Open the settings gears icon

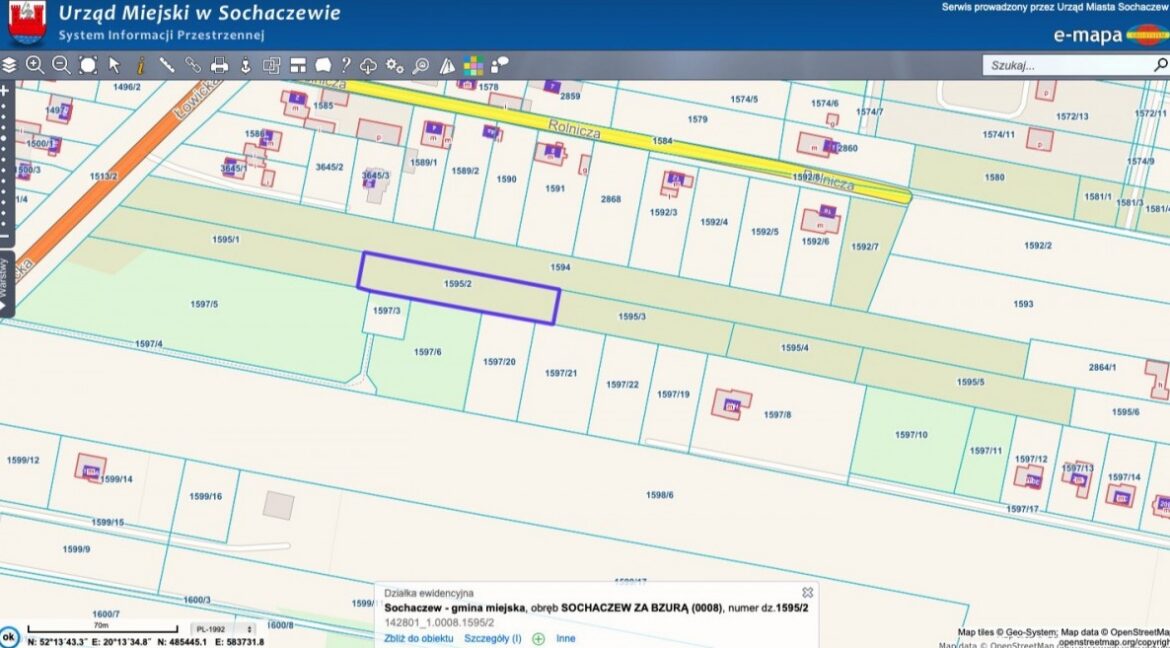395,66
